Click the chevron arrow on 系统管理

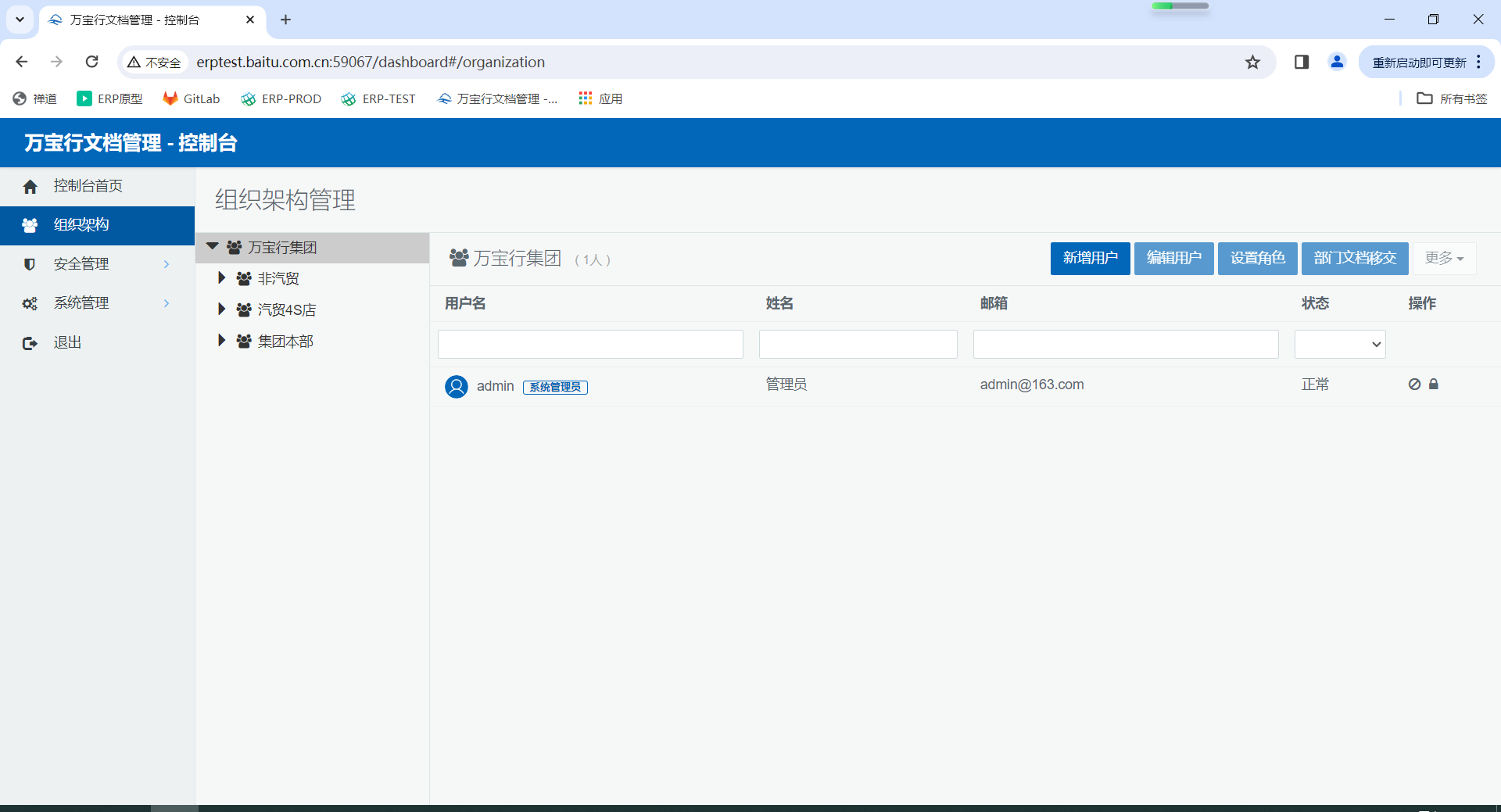point(167,303)
